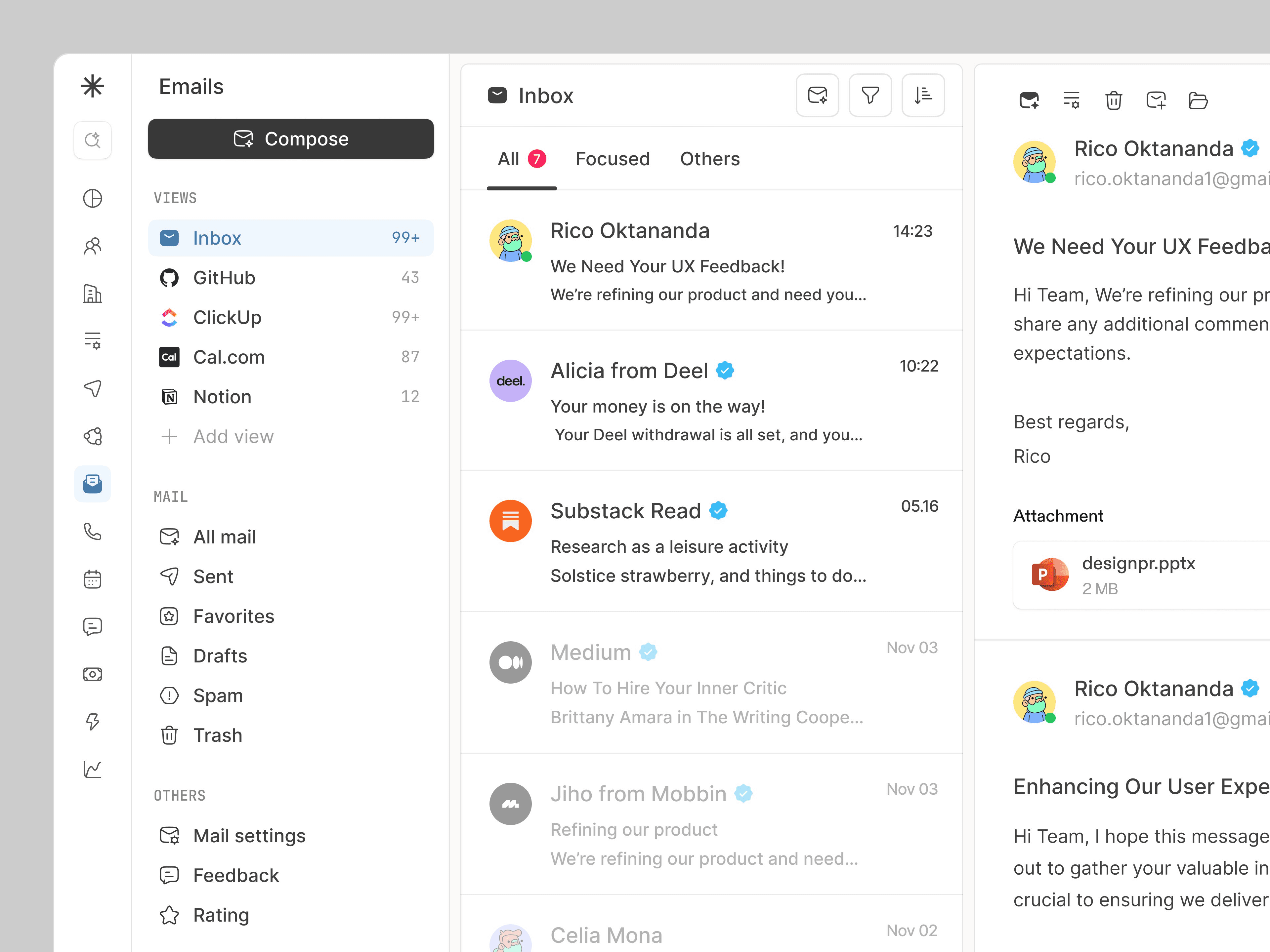The image size is (1270, 952).
Task: Open the chat messages icon in the rail
Action: (x=92, y=627)
